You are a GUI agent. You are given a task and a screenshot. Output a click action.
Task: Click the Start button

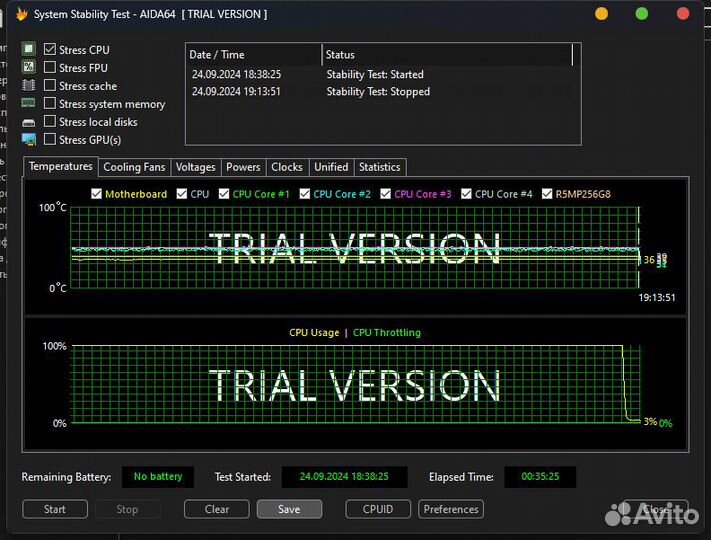coord(55,509)
